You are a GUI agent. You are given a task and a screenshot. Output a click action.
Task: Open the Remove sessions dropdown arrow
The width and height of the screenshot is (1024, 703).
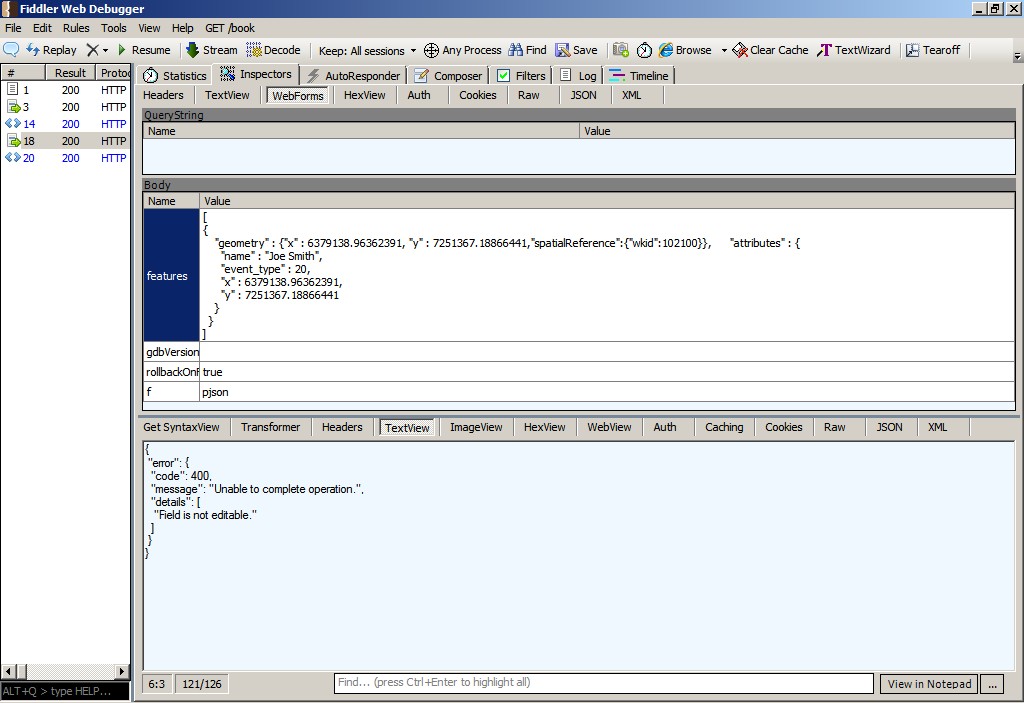[105, 50]
